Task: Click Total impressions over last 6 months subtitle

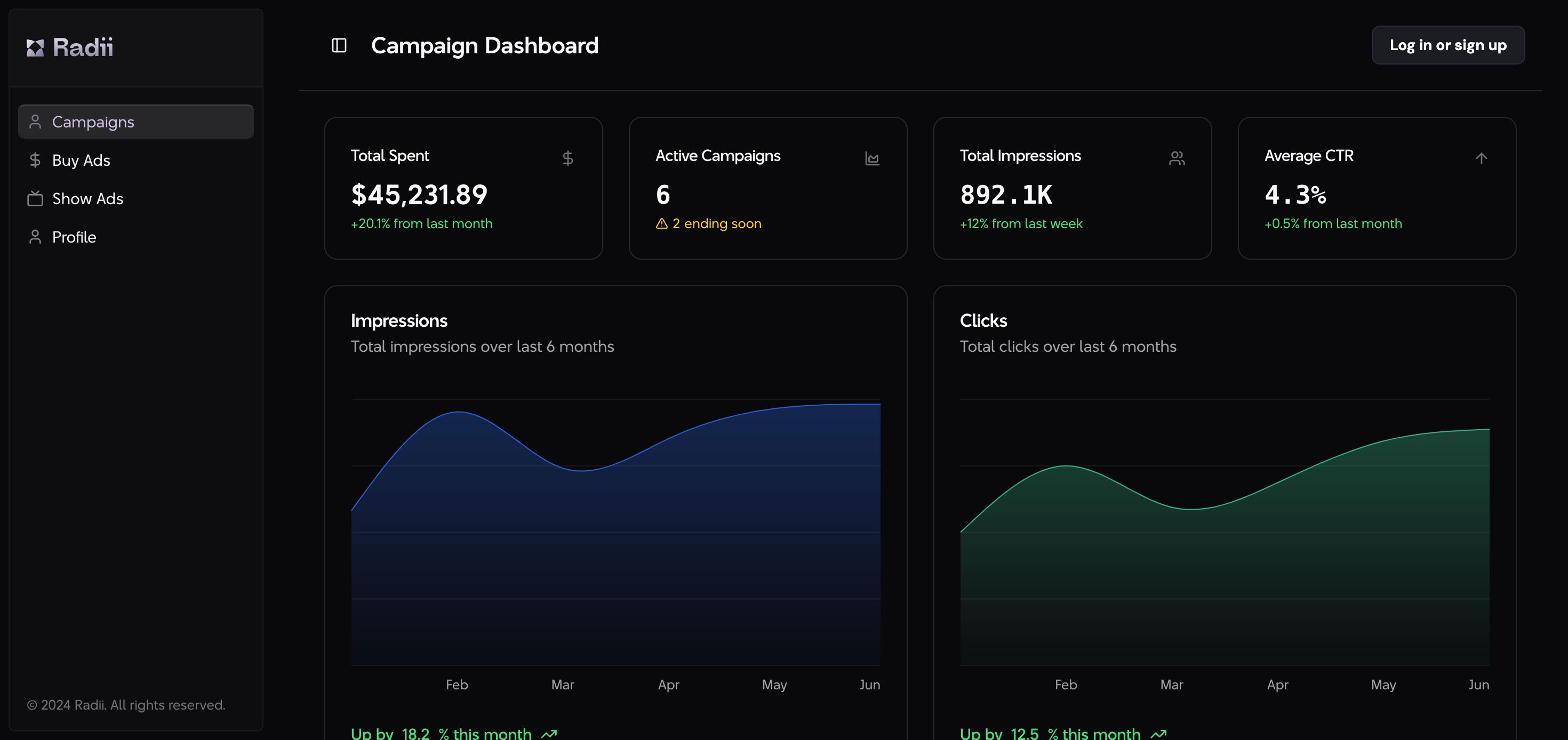Action: (483, 346)
